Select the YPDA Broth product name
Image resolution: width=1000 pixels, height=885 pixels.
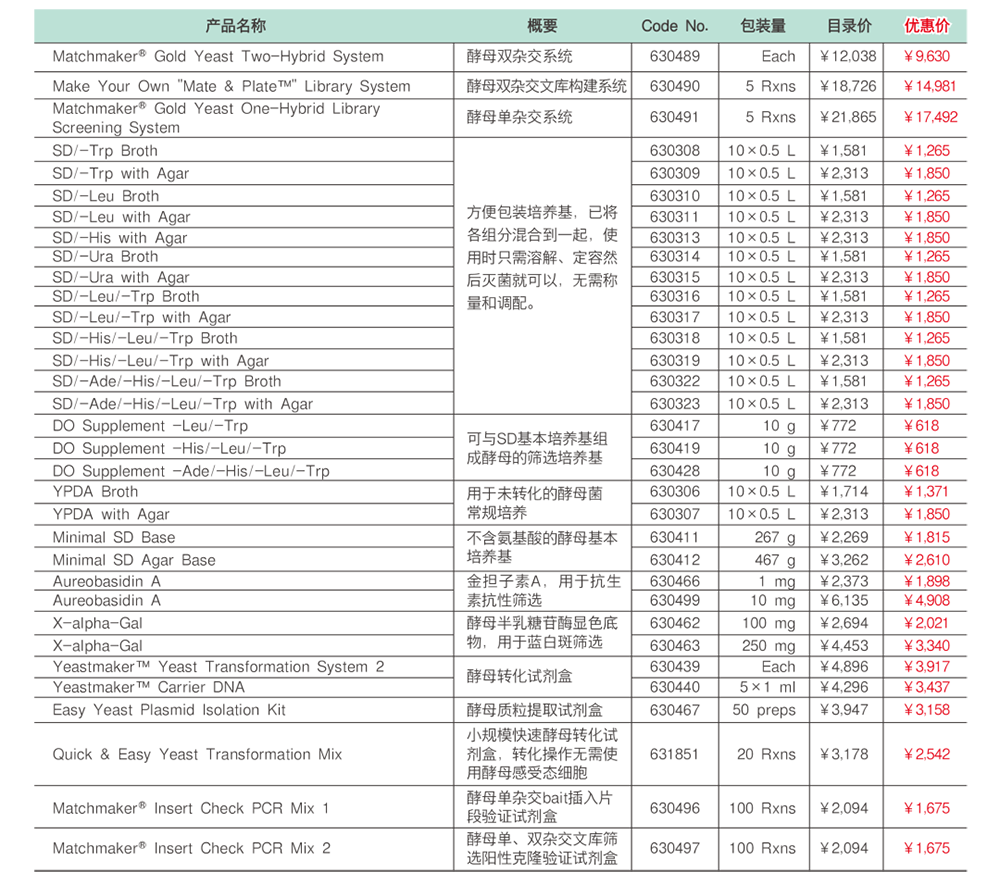pyautogui.click(x=95, y=492)
